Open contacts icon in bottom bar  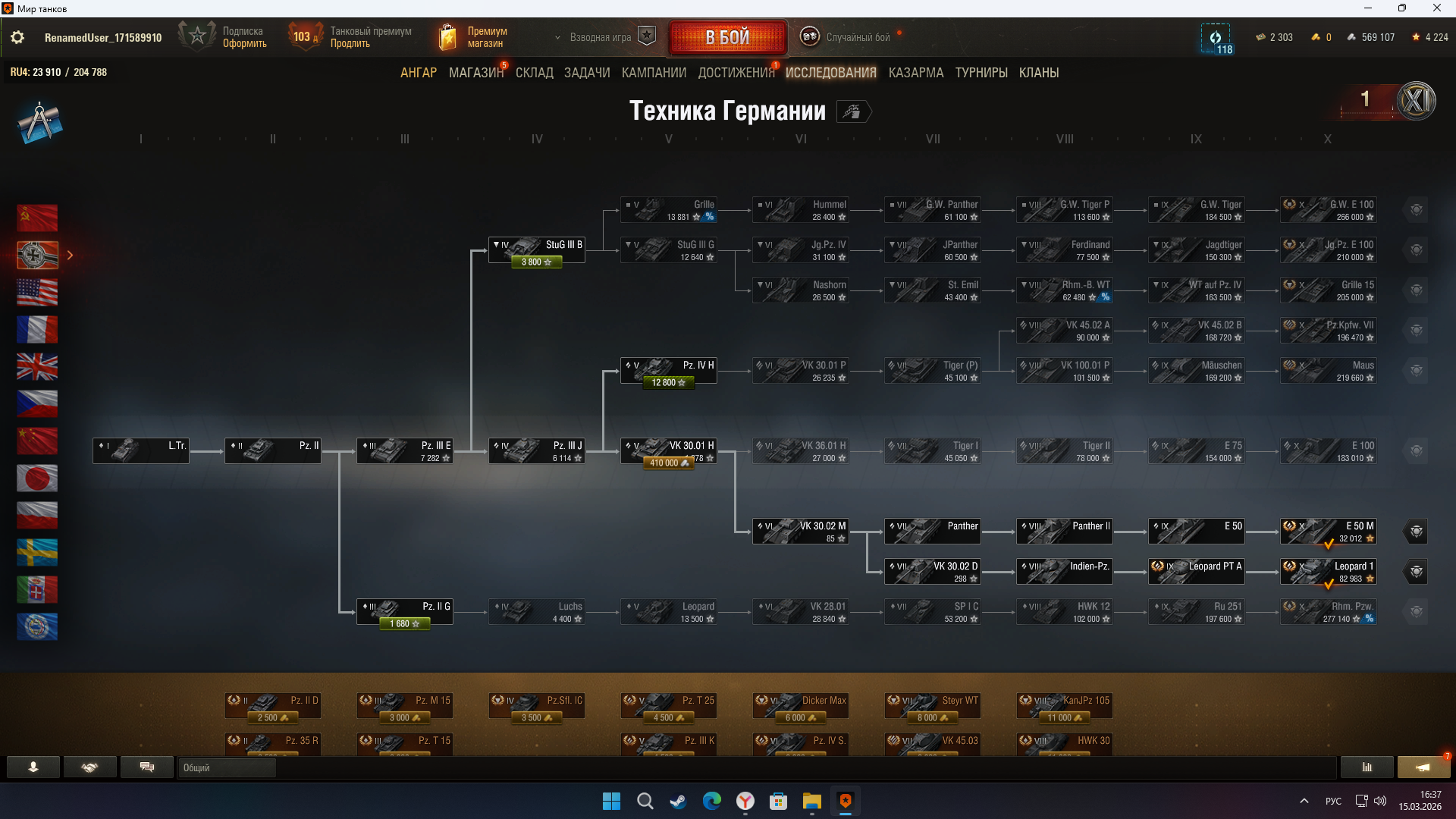(33, 767)
